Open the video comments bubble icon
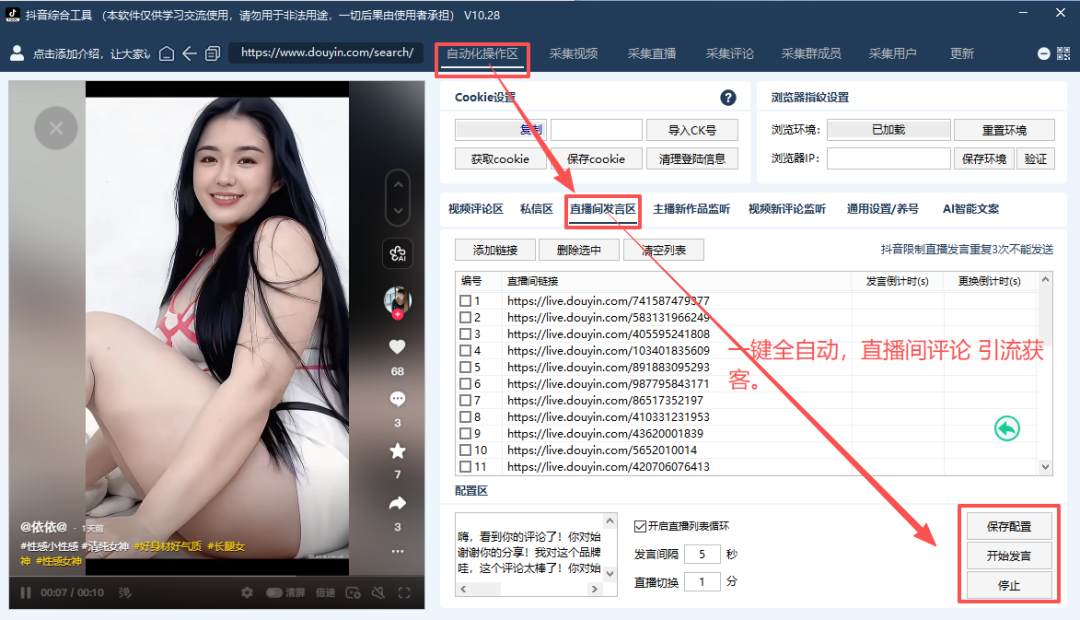Image resolution: width=1080 pixels, height=620 pixels. click(397, 399)
